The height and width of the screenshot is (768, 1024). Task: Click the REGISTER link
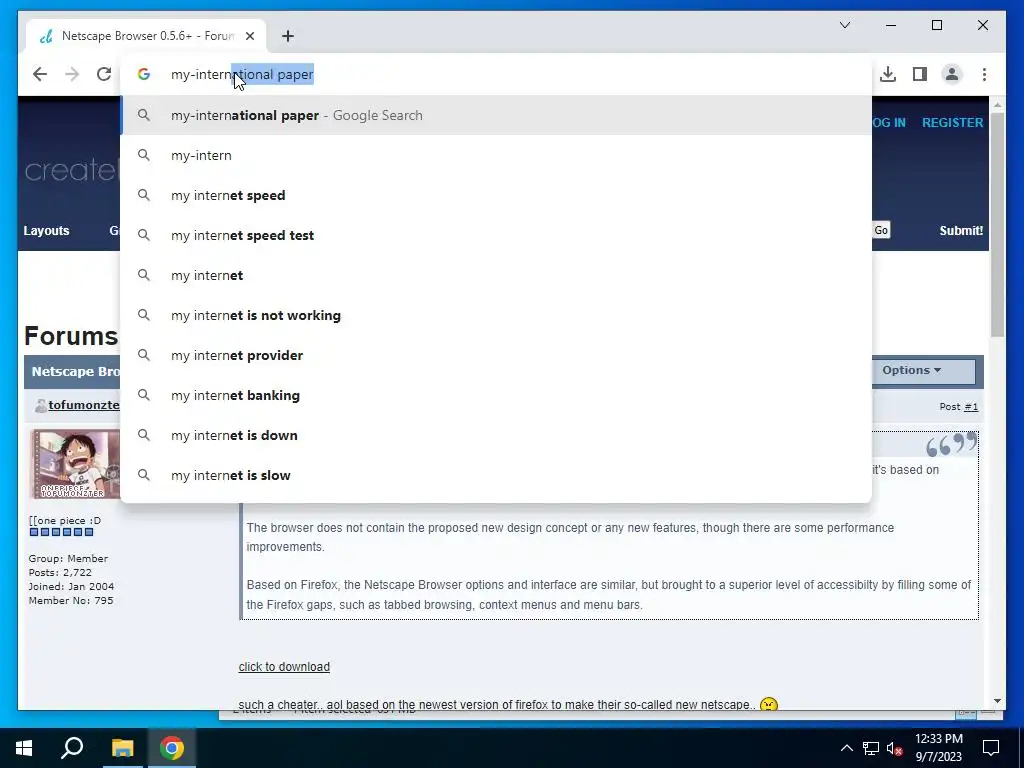[x=952, y=123]
